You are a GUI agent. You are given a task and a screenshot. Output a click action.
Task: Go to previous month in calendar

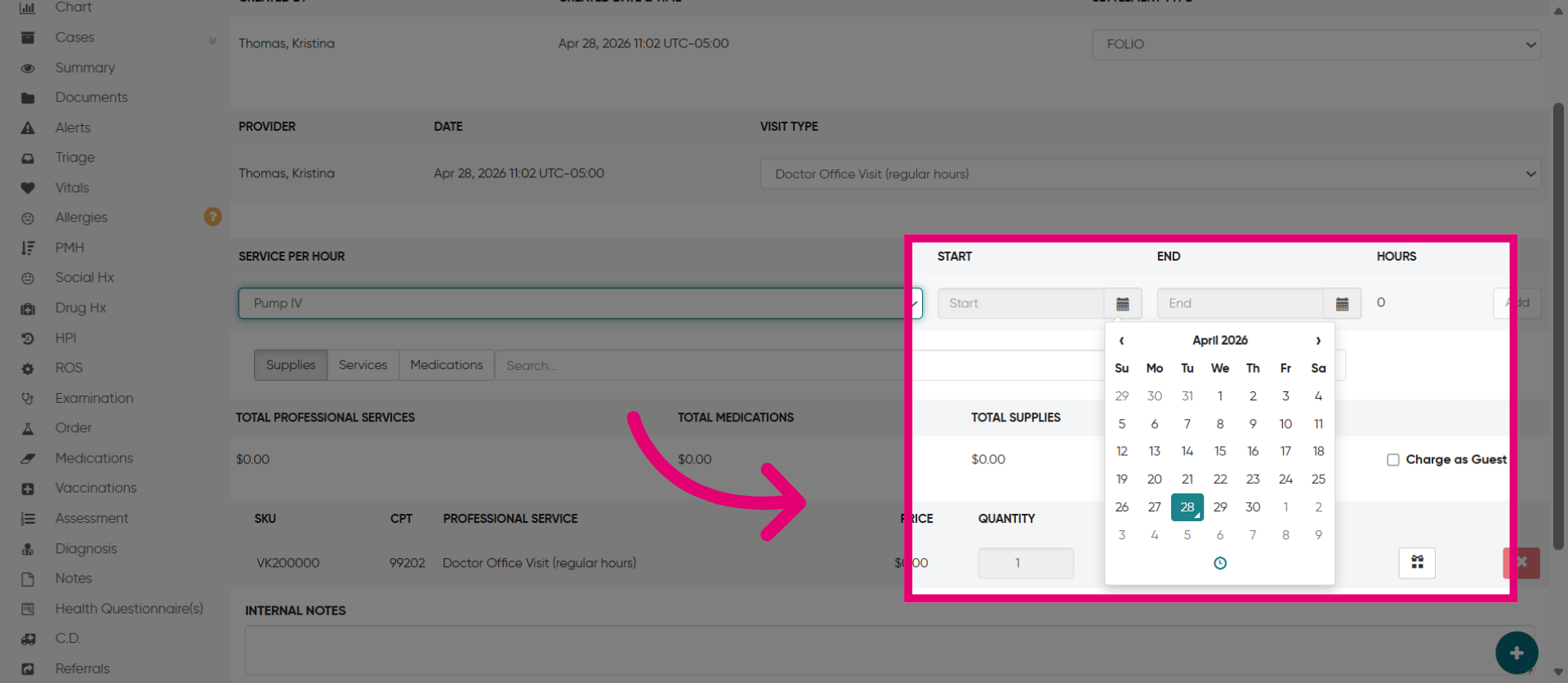[x=1121, y=341]
